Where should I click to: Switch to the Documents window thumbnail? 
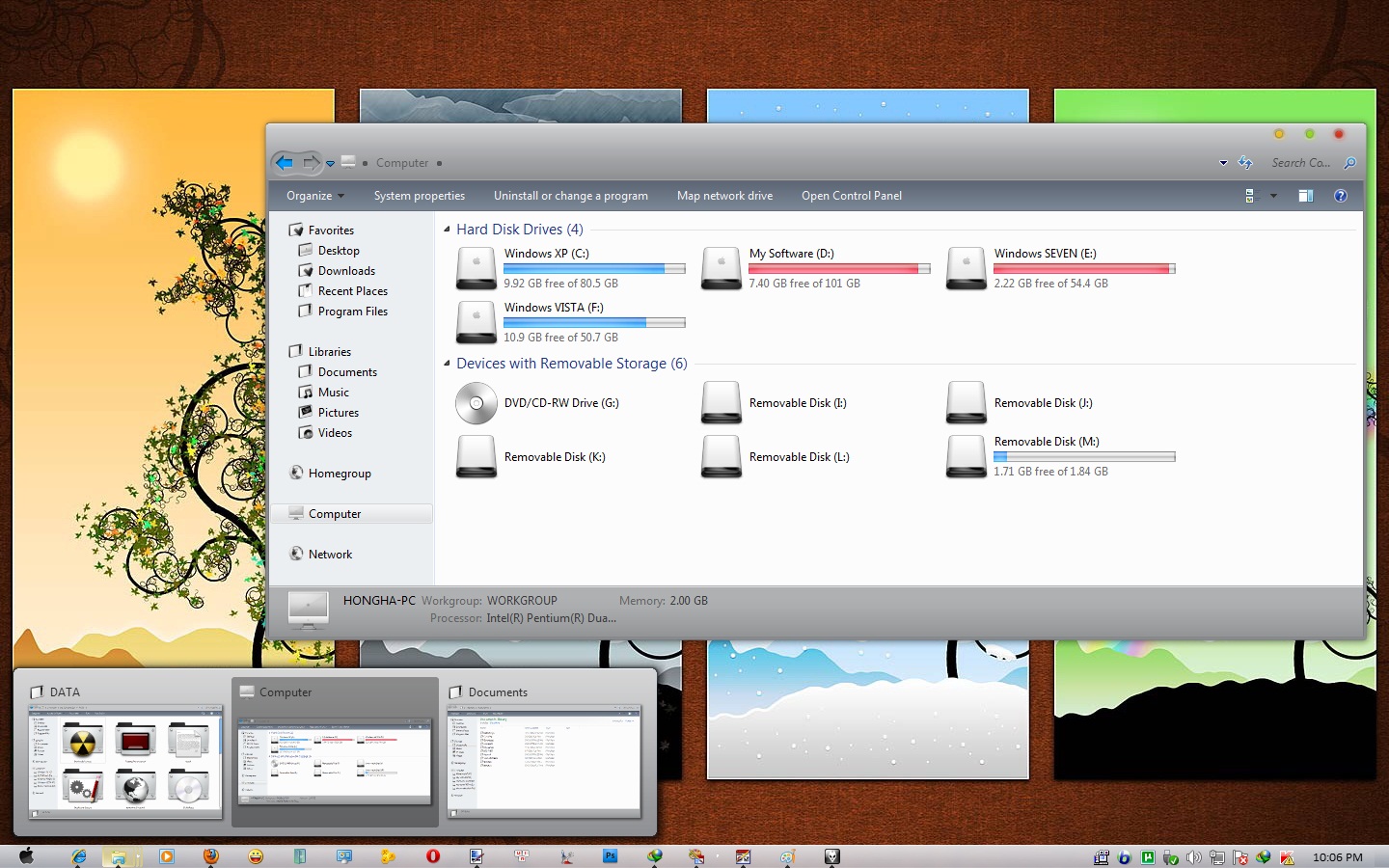(x=544, y=762)
